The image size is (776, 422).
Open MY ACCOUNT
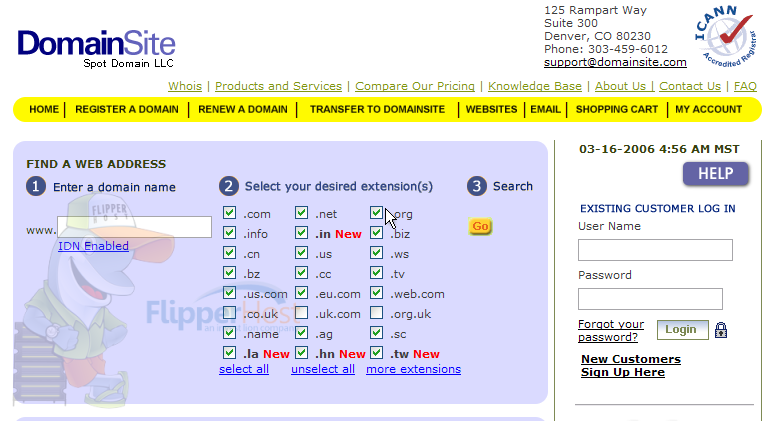coord(708,109)
